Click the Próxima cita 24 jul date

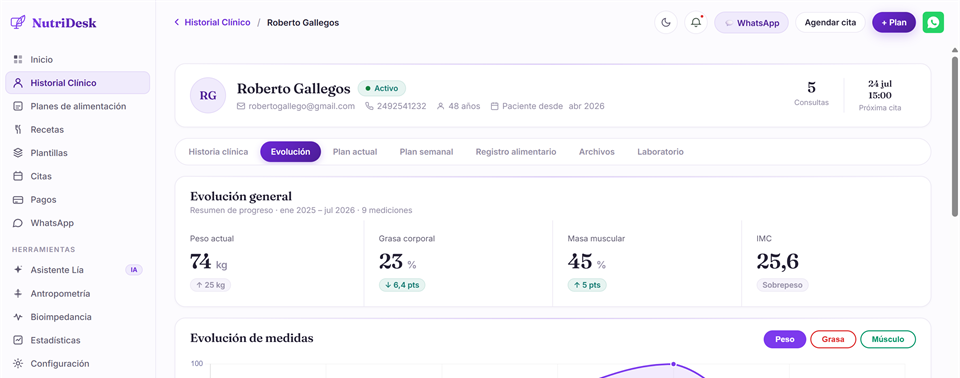[x=880, y=90]
